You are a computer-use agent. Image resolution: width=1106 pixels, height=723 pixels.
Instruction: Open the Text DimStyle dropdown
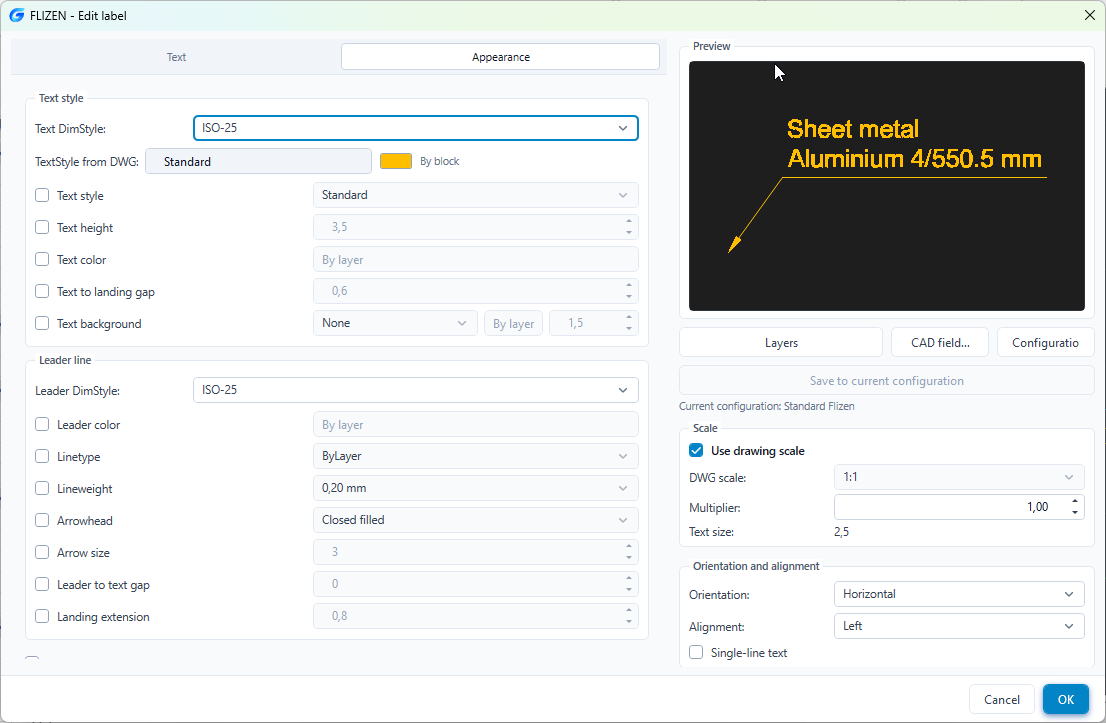point(415,128)
